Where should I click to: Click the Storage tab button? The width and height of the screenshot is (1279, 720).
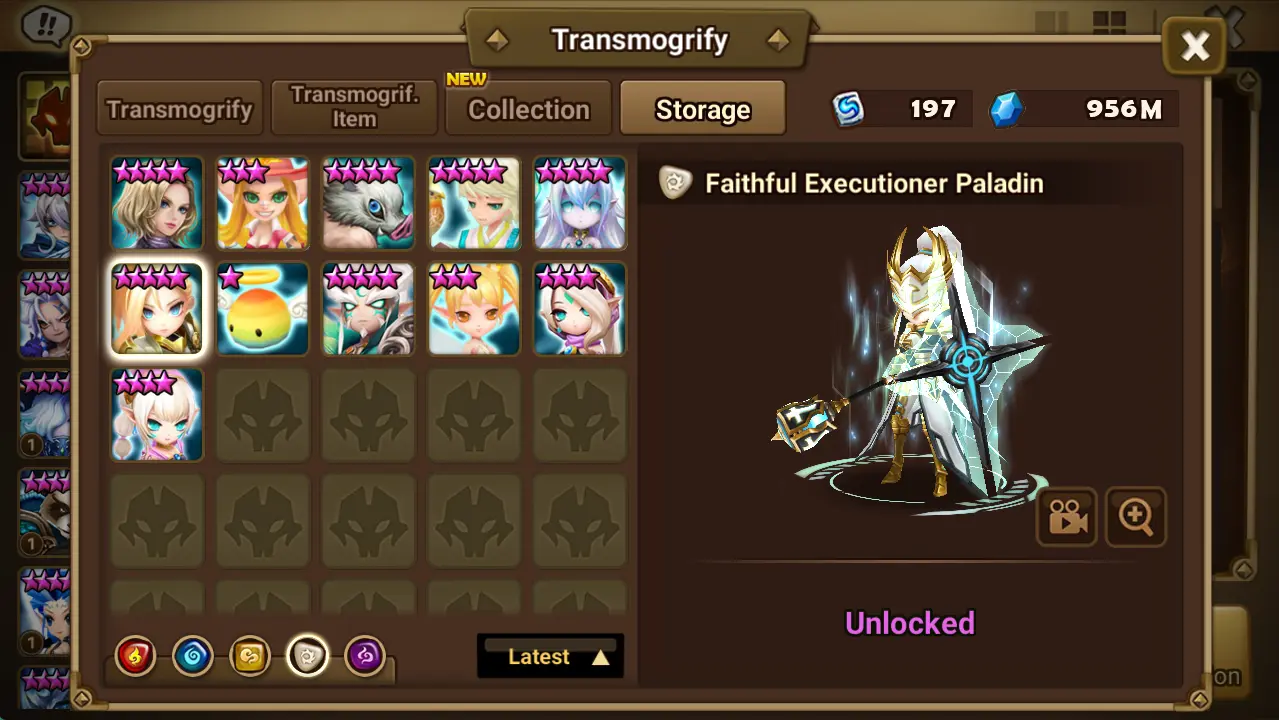pyautogui.click(x=703, y=108)
